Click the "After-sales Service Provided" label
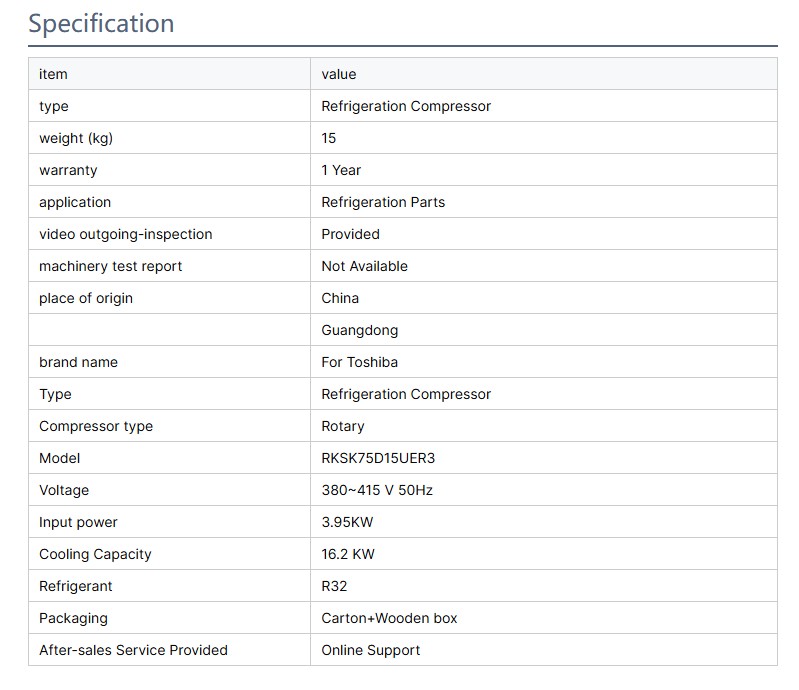The width and height of the screenshot is (799, 690). (133, 650)
